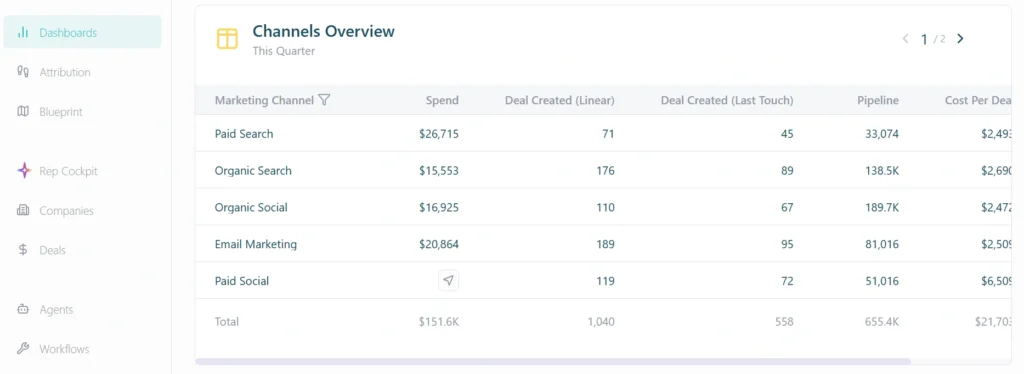Sort by Deal Created (Linear) header
This screenshot has width=1024, height=374.
[560, 101]
